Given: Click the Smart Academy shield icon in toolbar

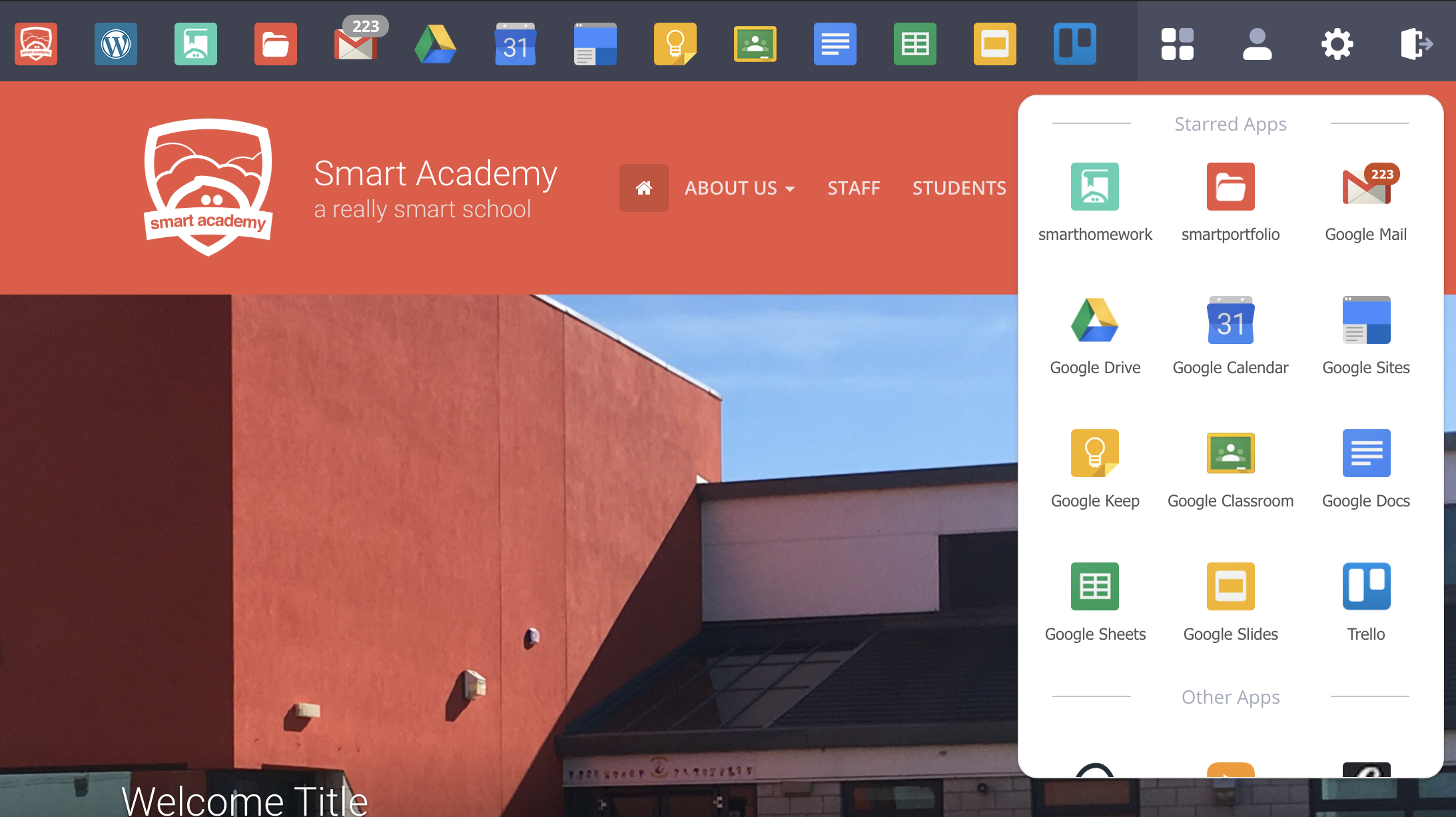Looking at the screenshot, I should (36, 44).
